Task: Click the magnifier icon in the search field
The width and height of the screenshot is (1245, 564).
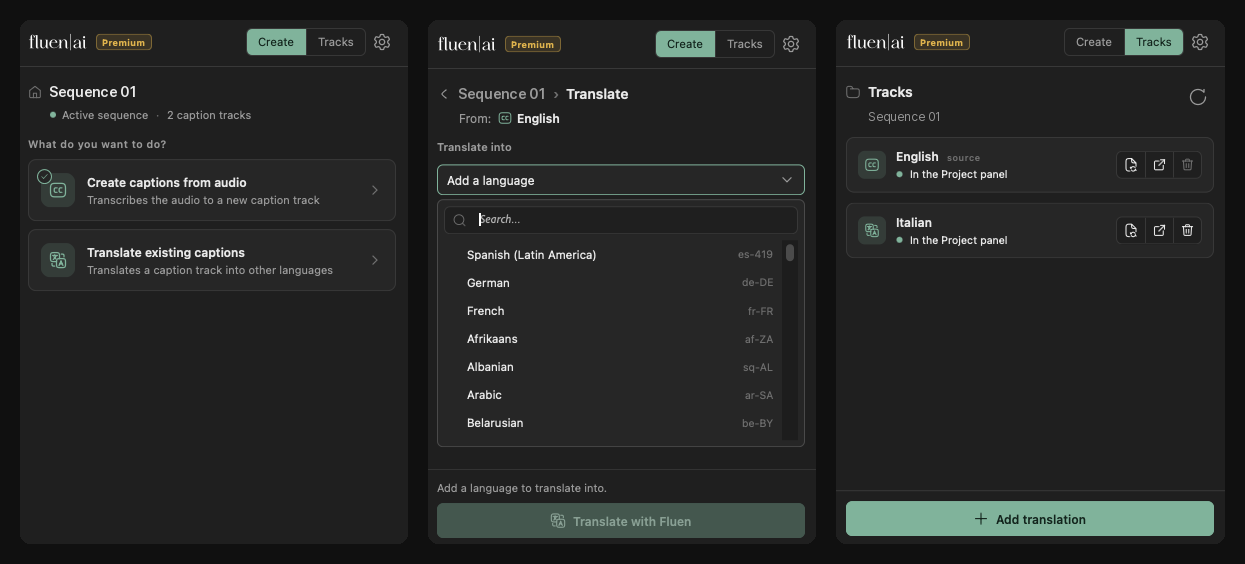Action: coord(460,220)
